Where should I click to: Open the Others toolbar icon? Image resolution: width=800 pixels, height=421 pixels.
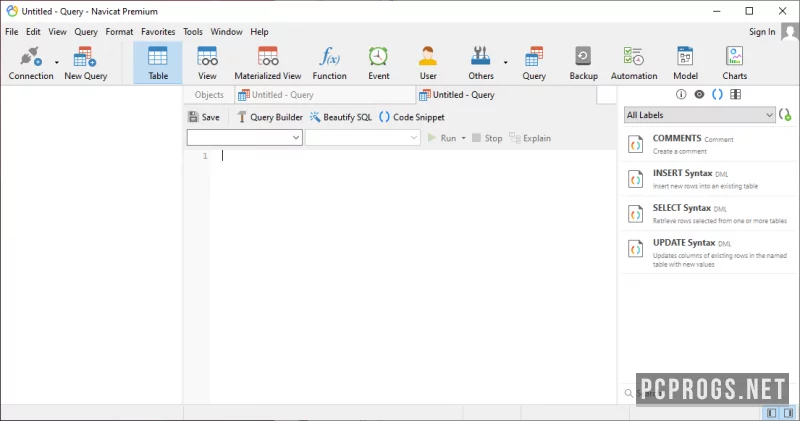pyautogui.click(x=481, y=63)
